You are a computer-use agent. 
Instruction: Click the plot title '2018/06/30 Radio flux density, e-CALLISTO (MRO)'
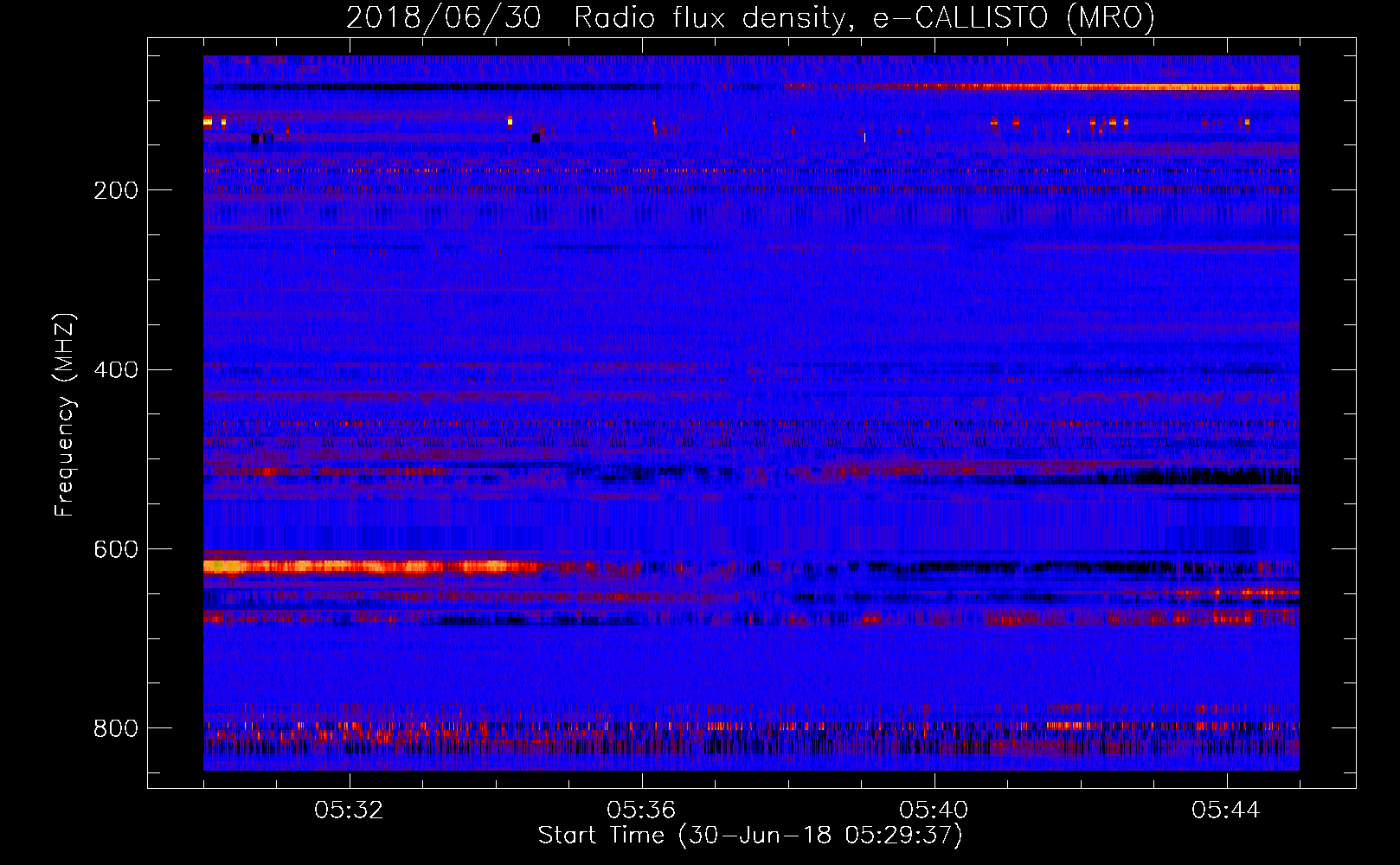(x=750, y=17)
